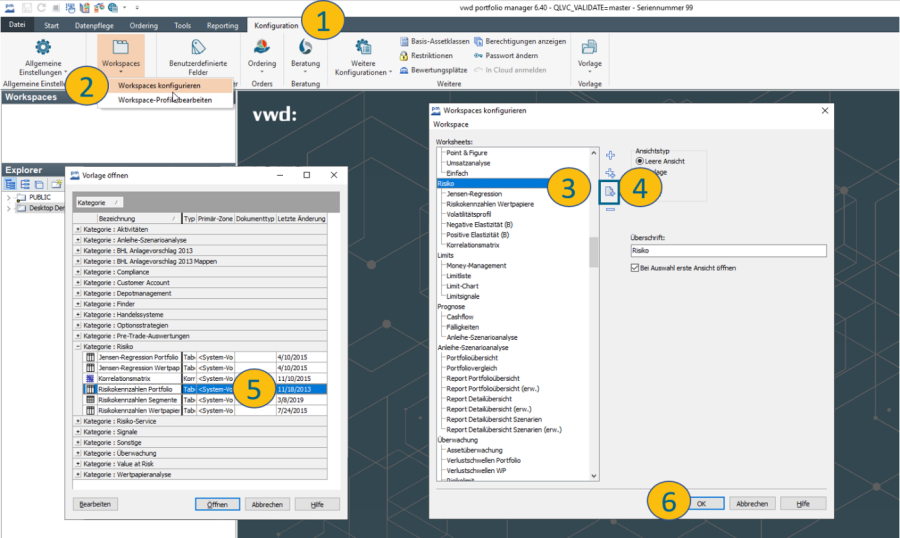Choose Workspaces konfigurieren menu entry
This screenshot has height=538, width=900.
click(158, 86)
